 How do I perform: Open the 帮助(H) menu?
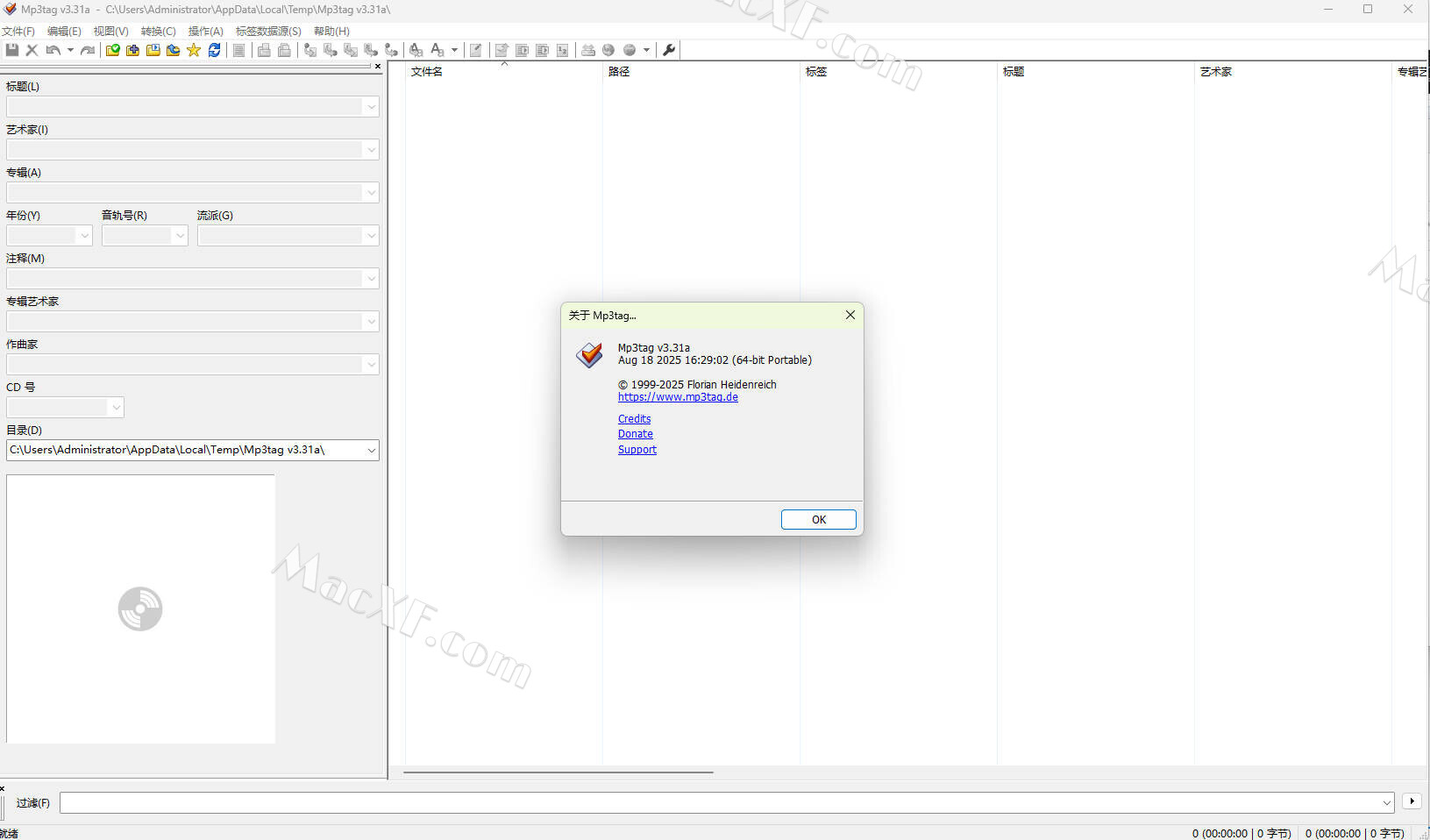pos(331,31)
